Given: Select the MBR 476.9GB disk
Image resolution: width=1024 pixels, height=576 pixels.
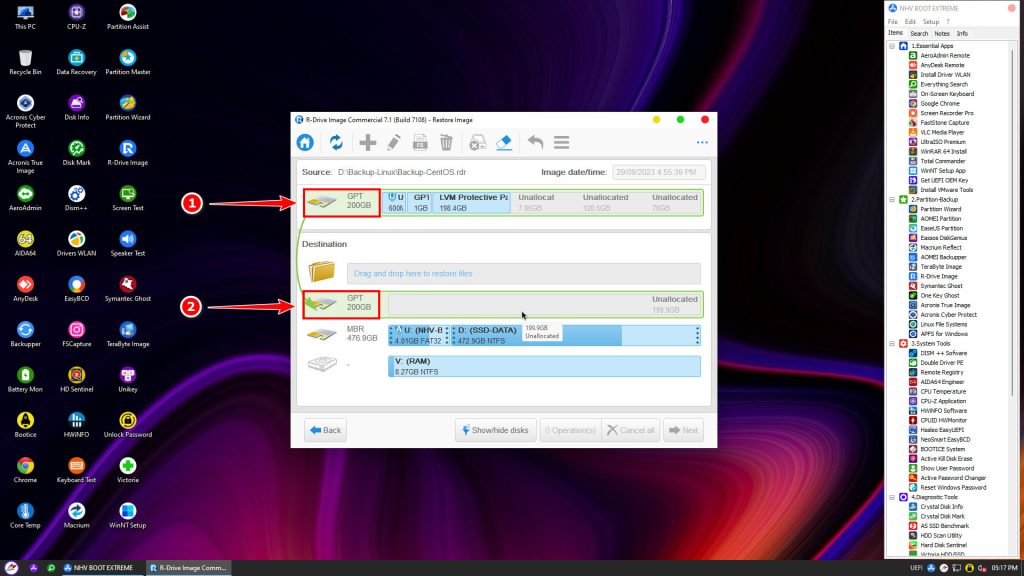Looking at the screenshot, I should click(x=343, y=334).
